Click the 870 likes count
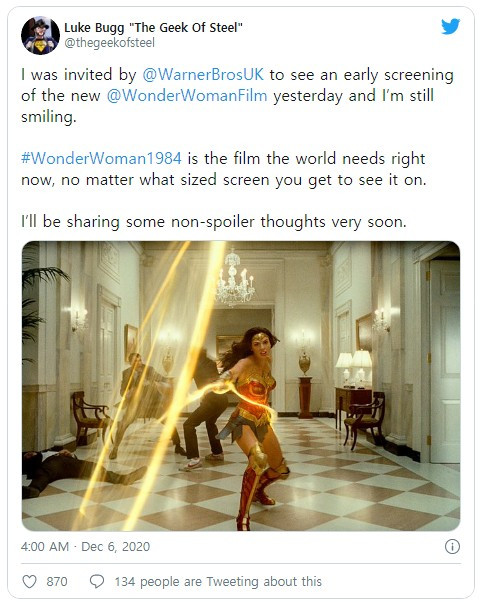491x602 pixels. (x=57, y=581)
